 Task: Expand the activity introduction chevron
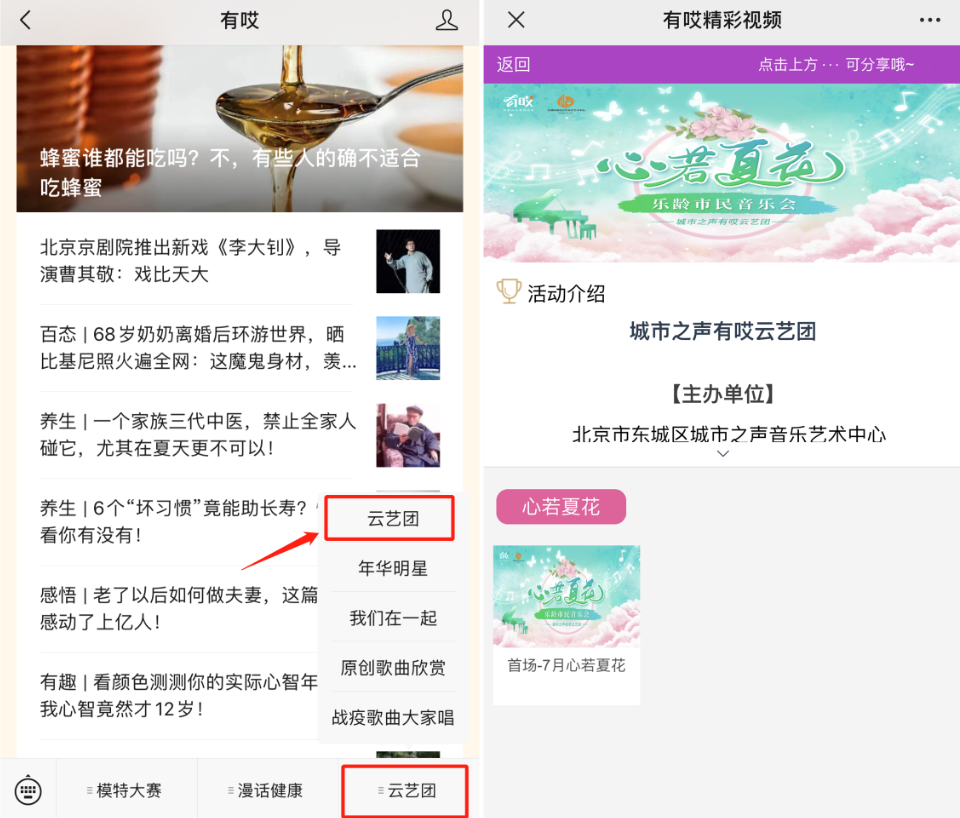[722, 454]
